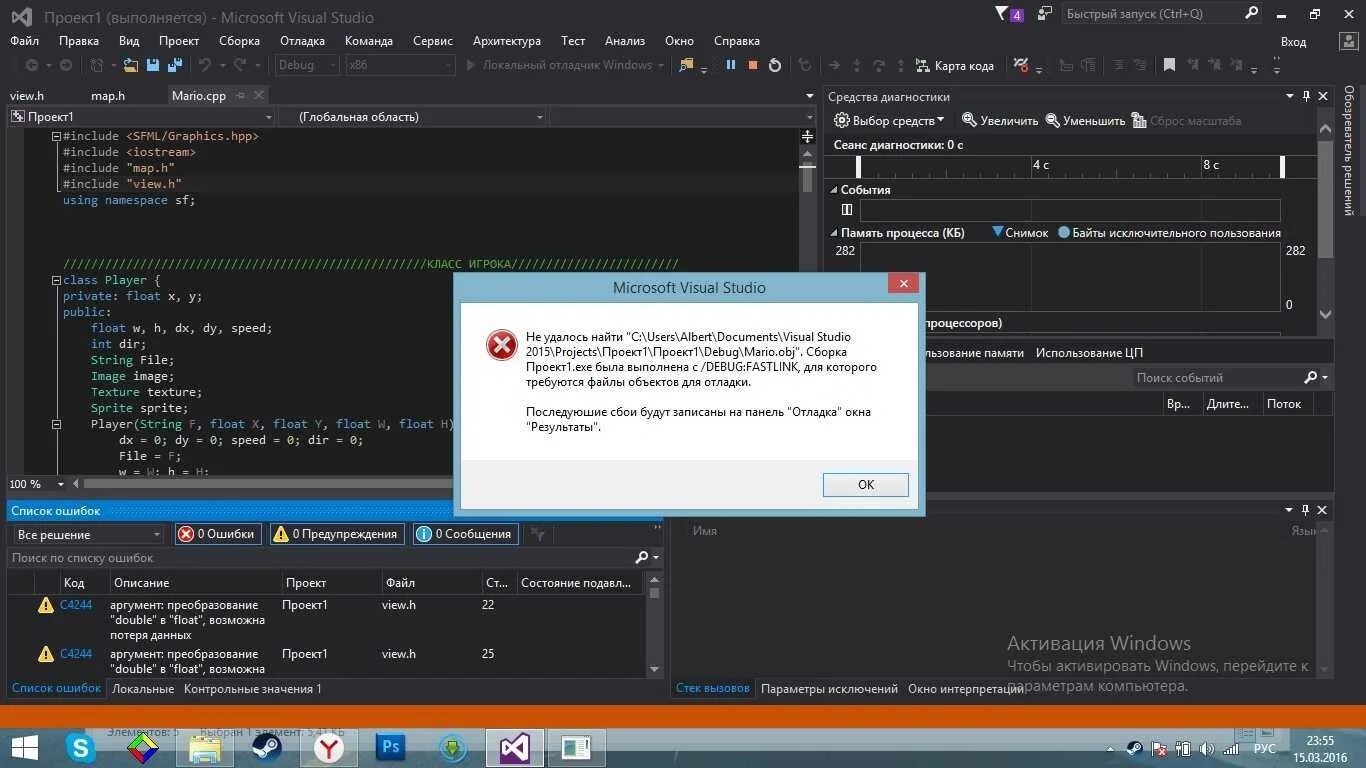Click the right handle of diagnostics timeline
This screenshot has width=1366, height=768.
pyautogui.click(x=1283, y=167)
